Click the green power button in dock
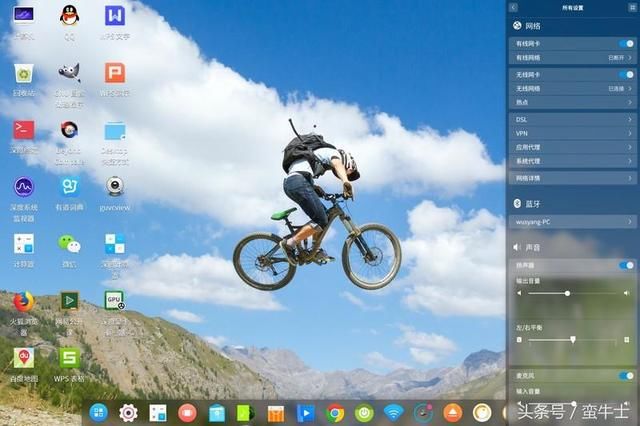Viewport: 640px width, 426px height. [364, 413]
